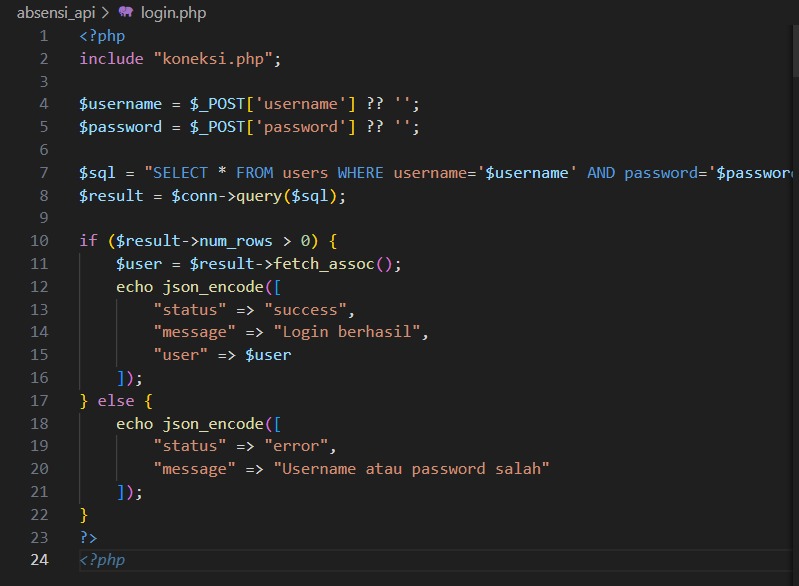
Task: Place cursor on "koneksi.php" include string
Action: tap(213, 59)
